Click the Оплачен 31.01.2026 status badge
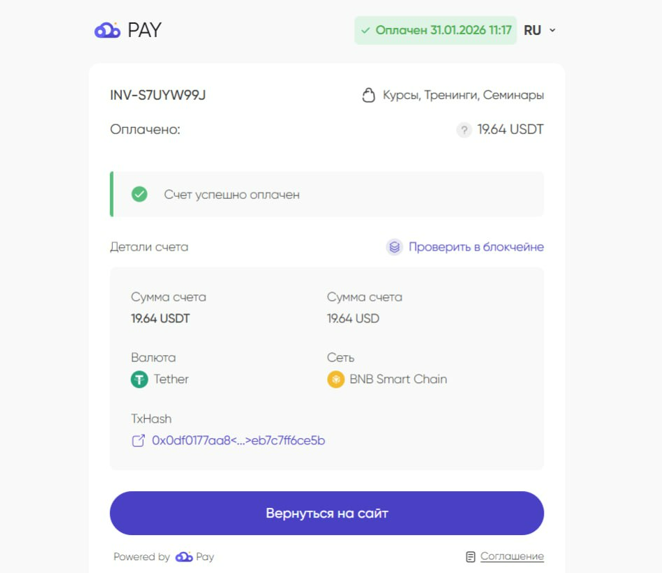The height and width of the screenshot is (573, 662). pos(435,30)
